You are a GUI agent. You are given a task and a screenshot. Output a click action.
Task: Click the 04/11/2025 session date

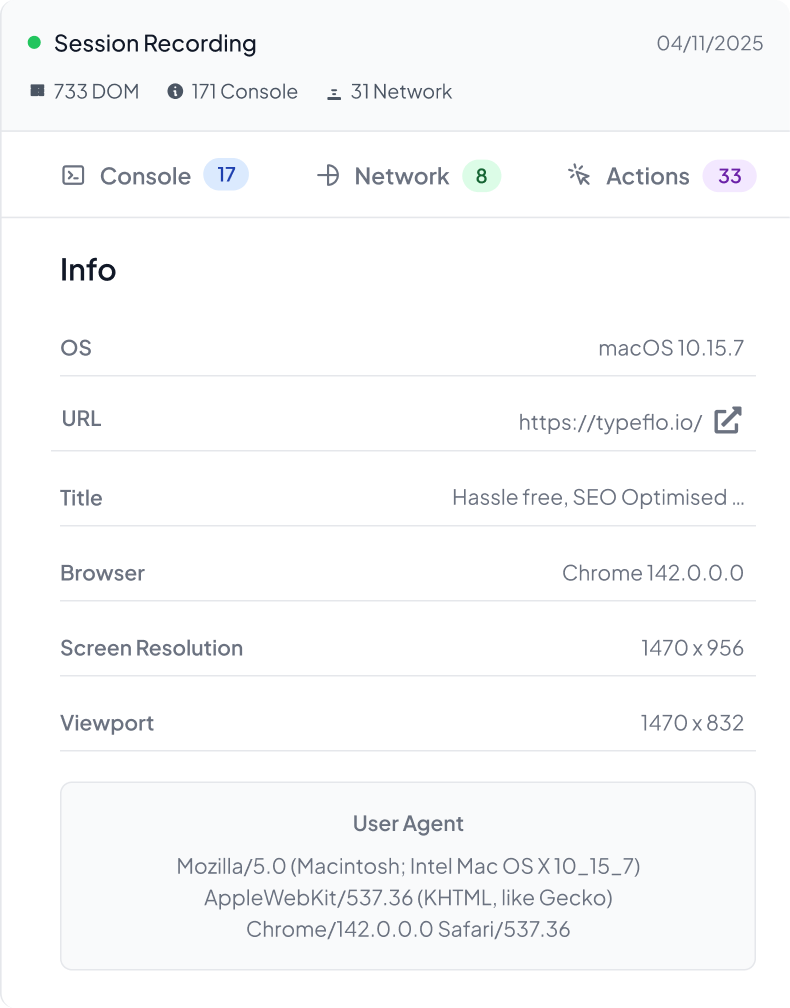point(709,44)
